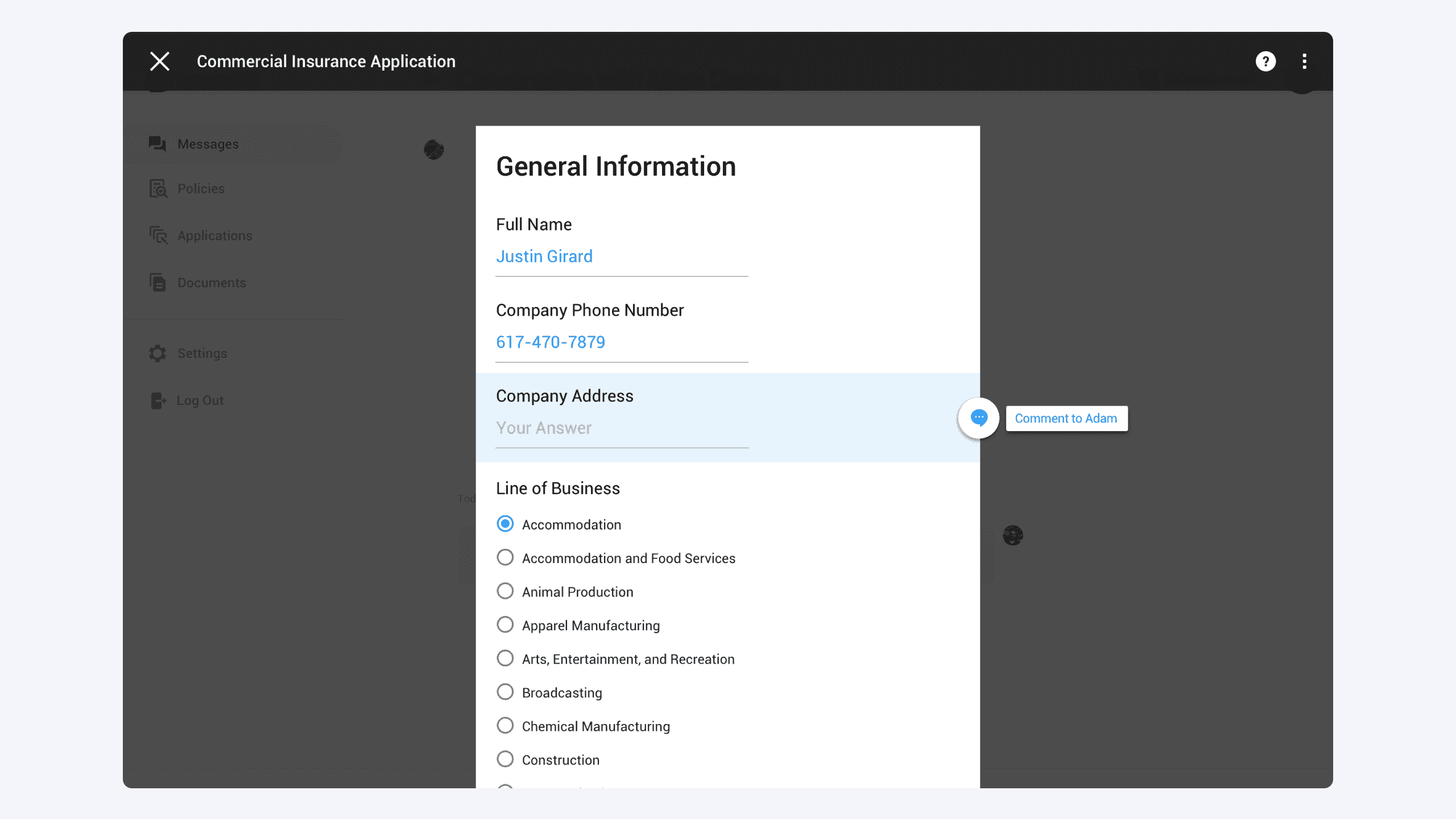Choose the Broadcasting line of business
The image size is (1456, 819).
(x=505, y=692)
